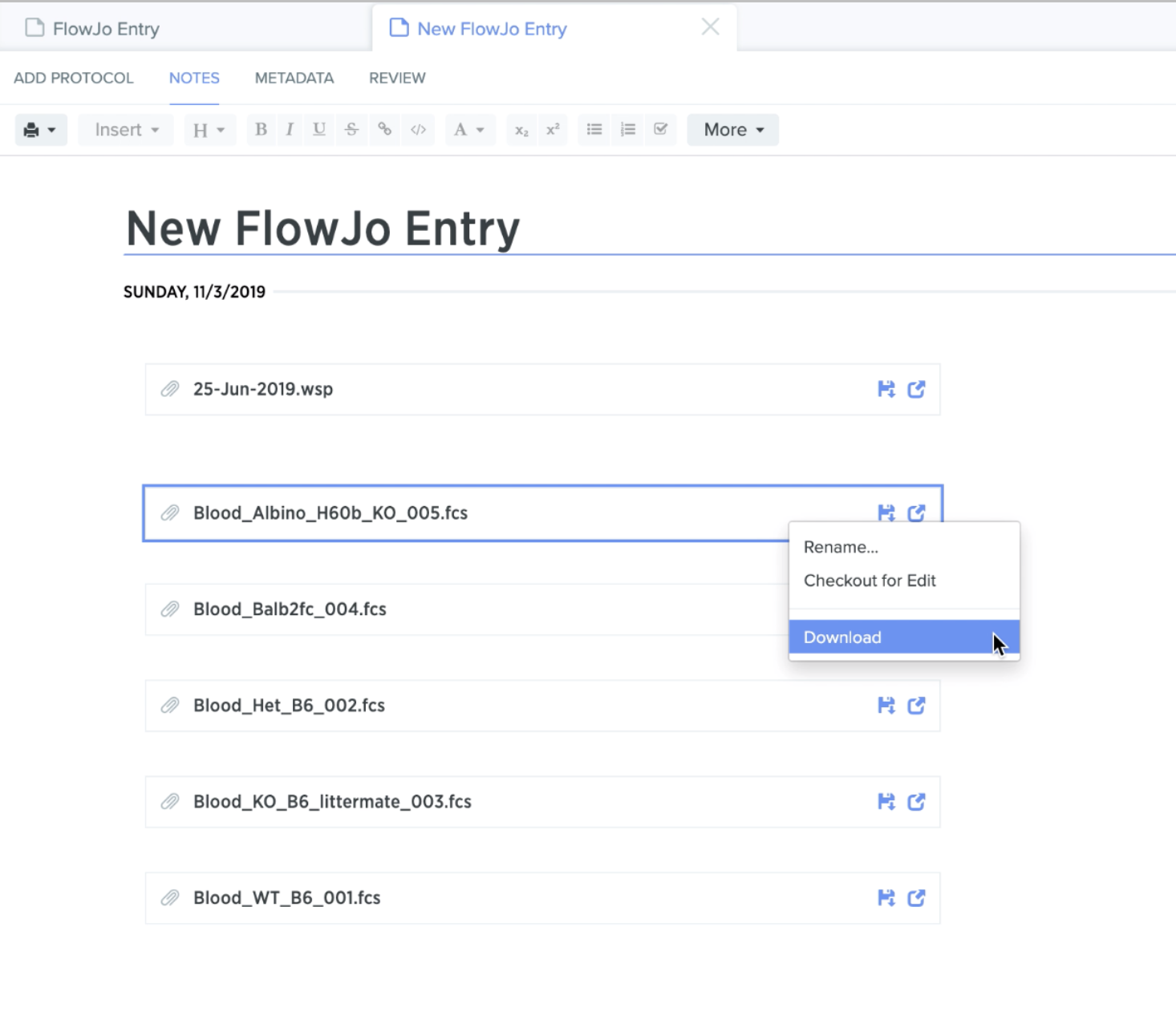Close the New FlowJo Entry tab
The image size is (1176, 1012).
pos(710,27)
